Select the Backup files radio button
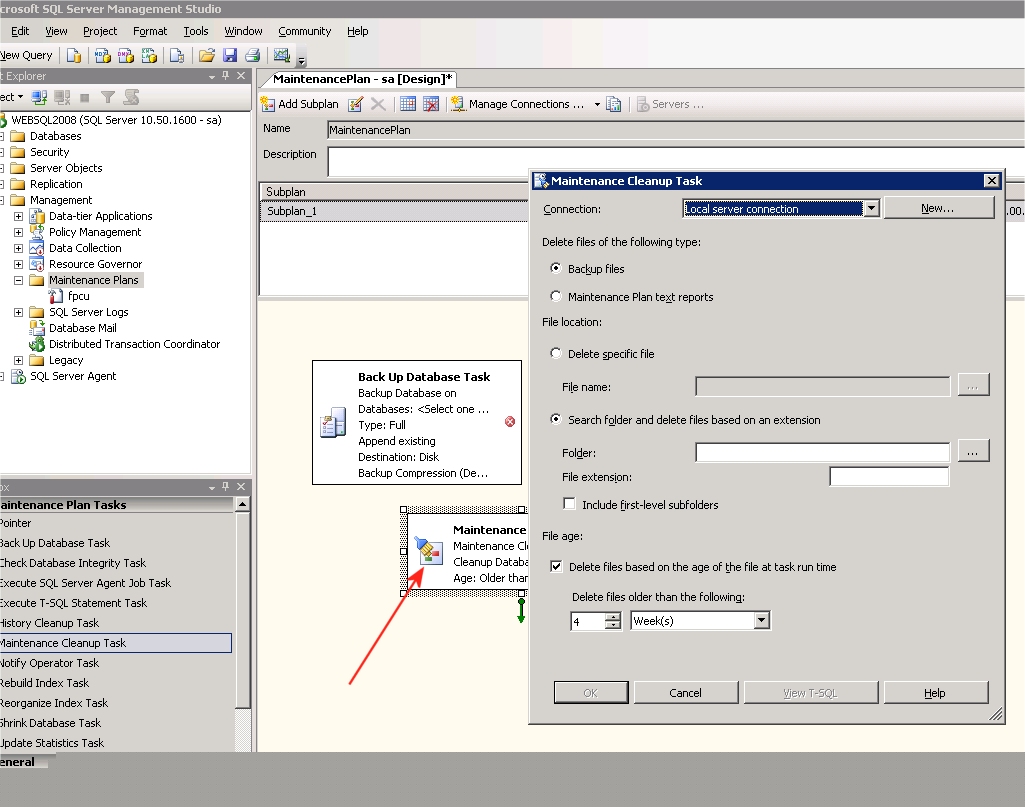This screenshot has height=807, width=1025. pos(556,268)
